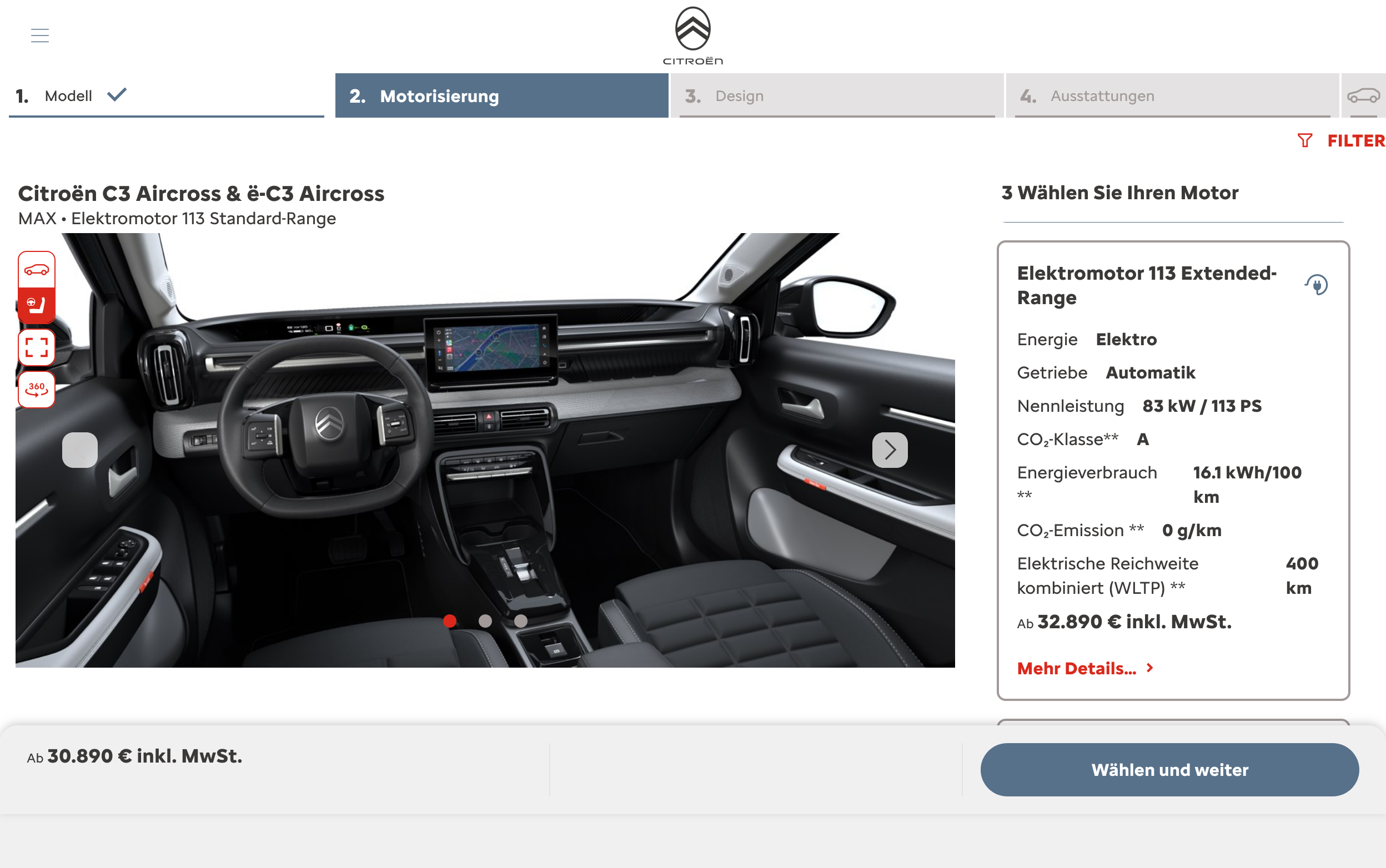This screenshot has width=1386, height=868.
Task: Expand the Mehr Details arrow
Action: (1149, 668)
